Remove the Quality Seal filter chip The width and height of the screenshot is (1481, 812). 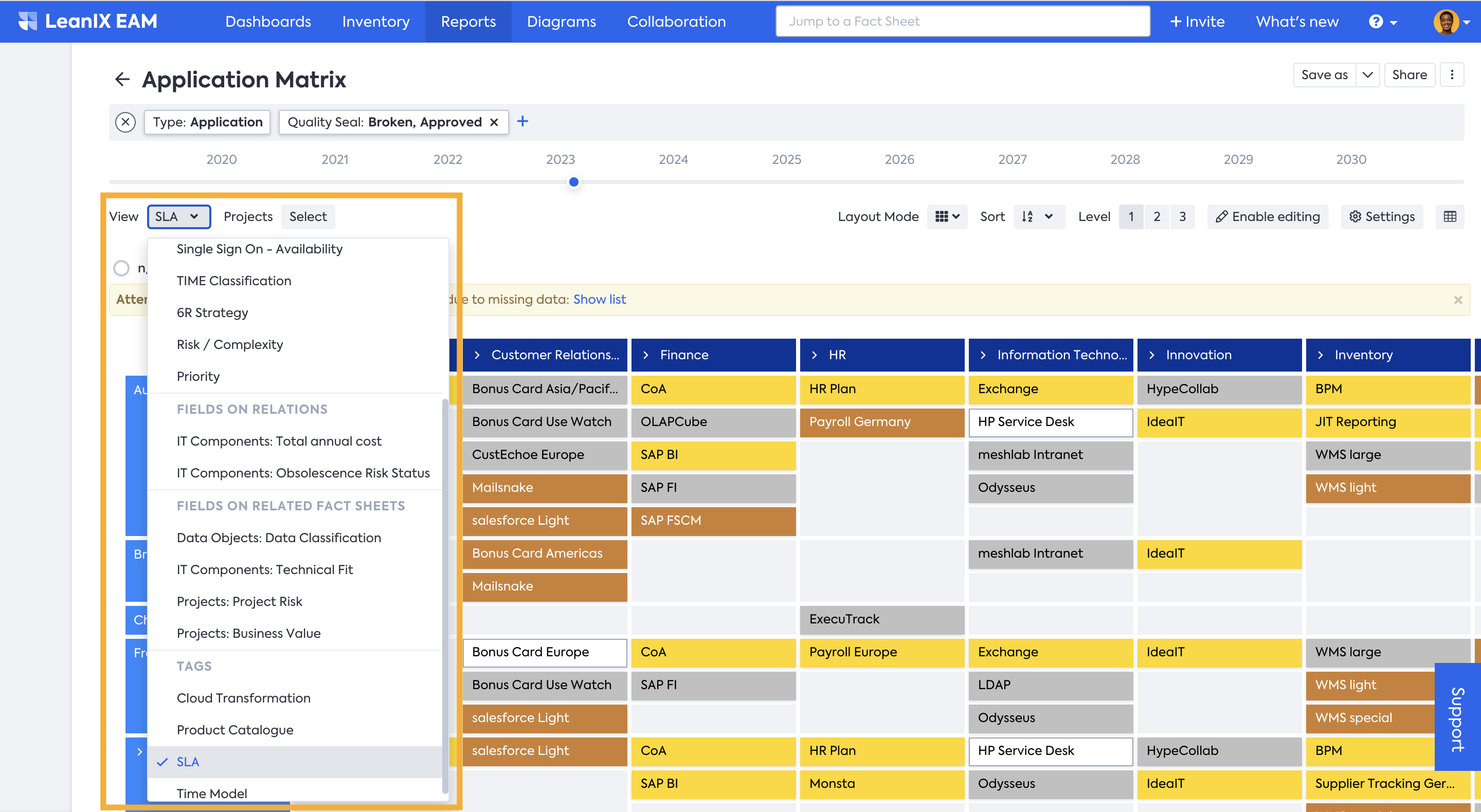tap(494, 122)
